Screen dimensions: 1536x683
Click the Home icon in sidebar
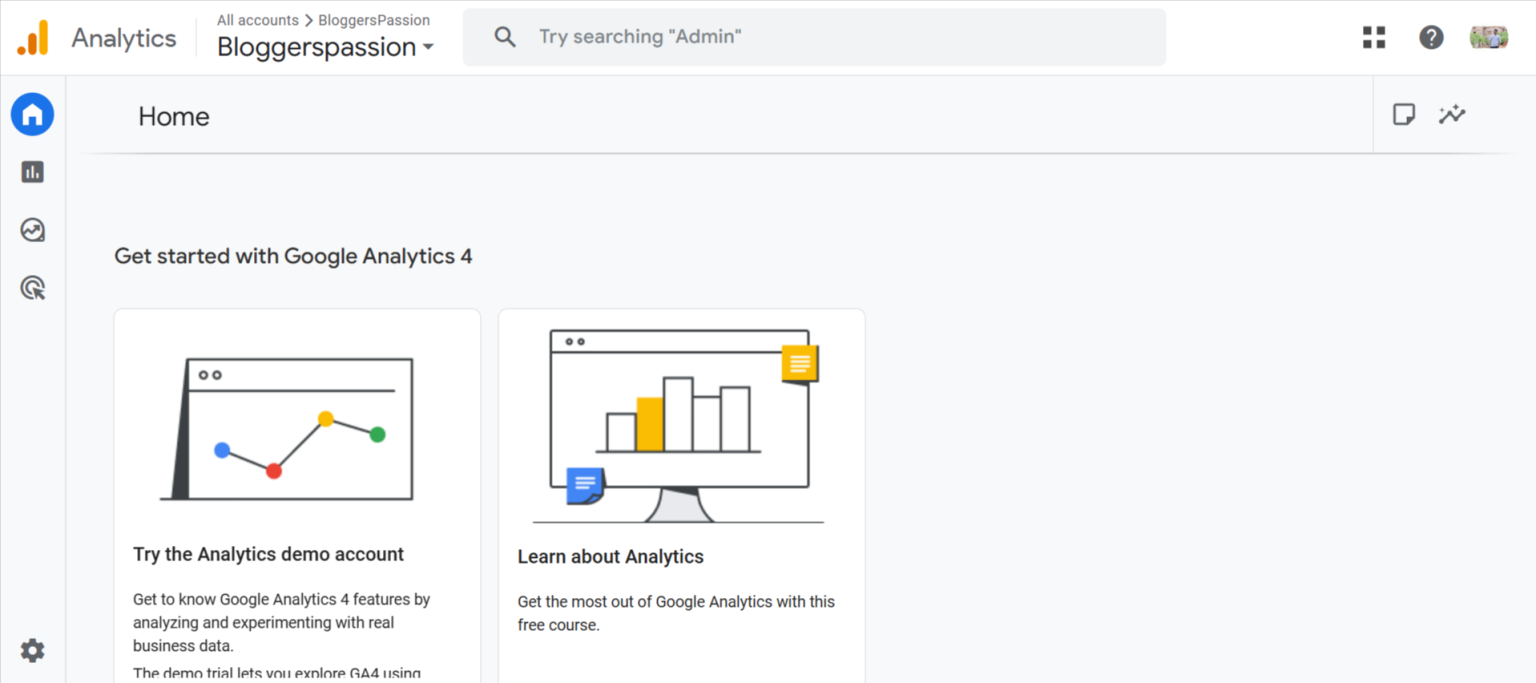(x=32, y=116)
